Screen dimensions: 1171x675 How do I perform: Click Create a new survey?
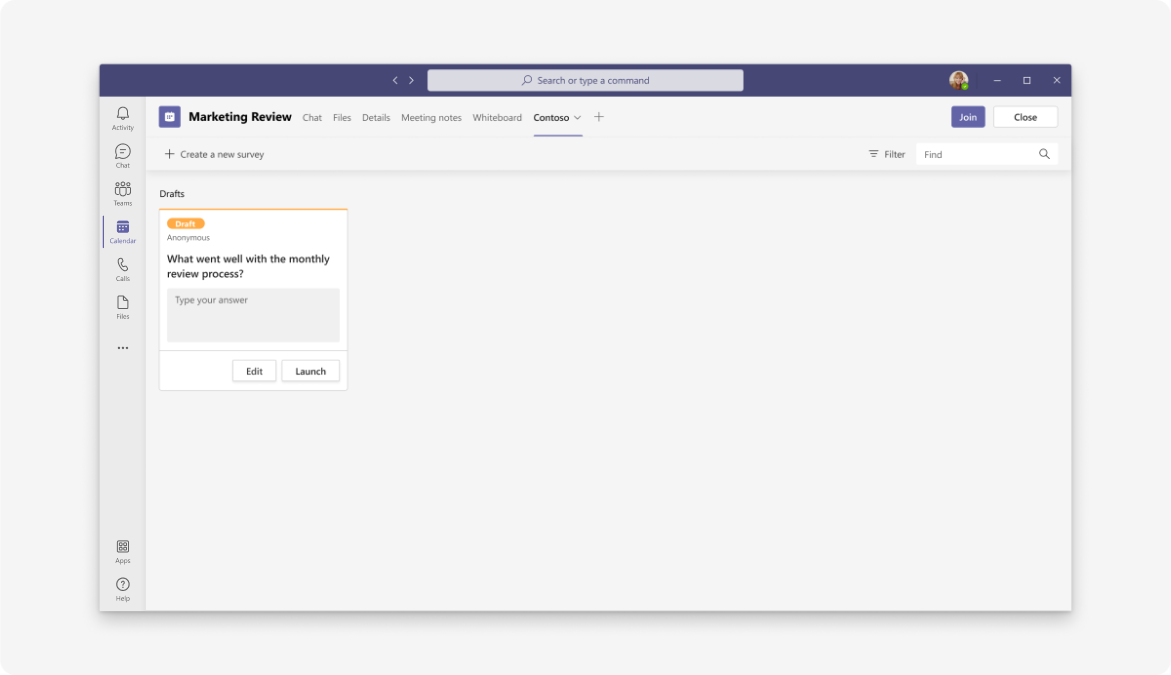pyautogui.click(x=222, y=155)
